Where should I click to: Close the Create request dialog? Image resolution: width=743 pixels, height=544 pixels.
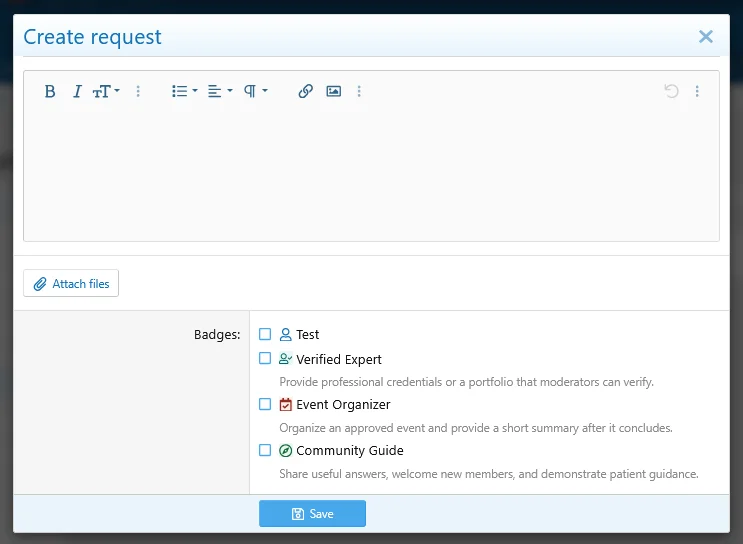point(706,36)
